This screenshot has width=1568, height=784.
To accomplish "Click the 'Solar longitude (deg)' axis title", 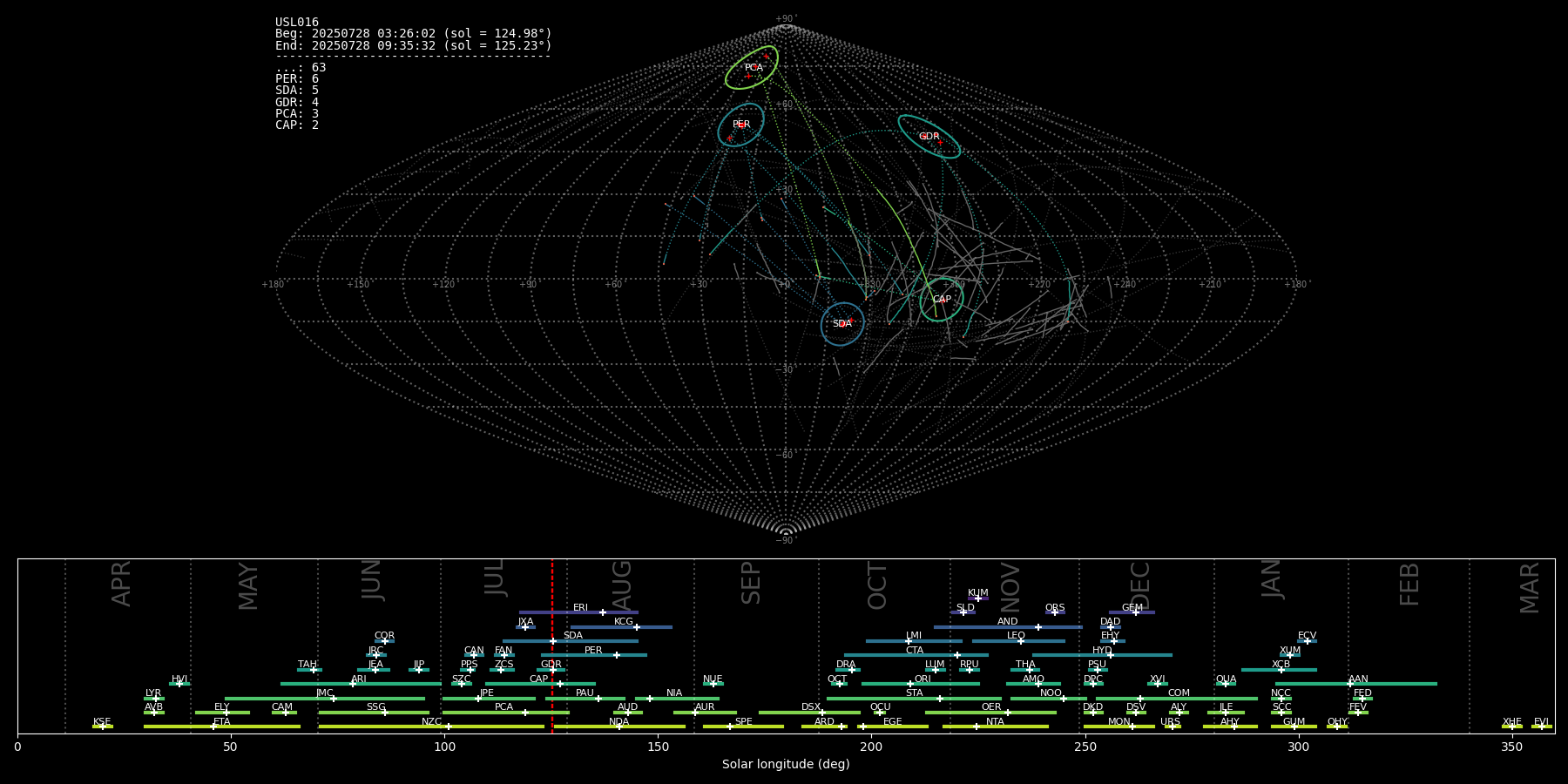I will [x=786, y=764].
